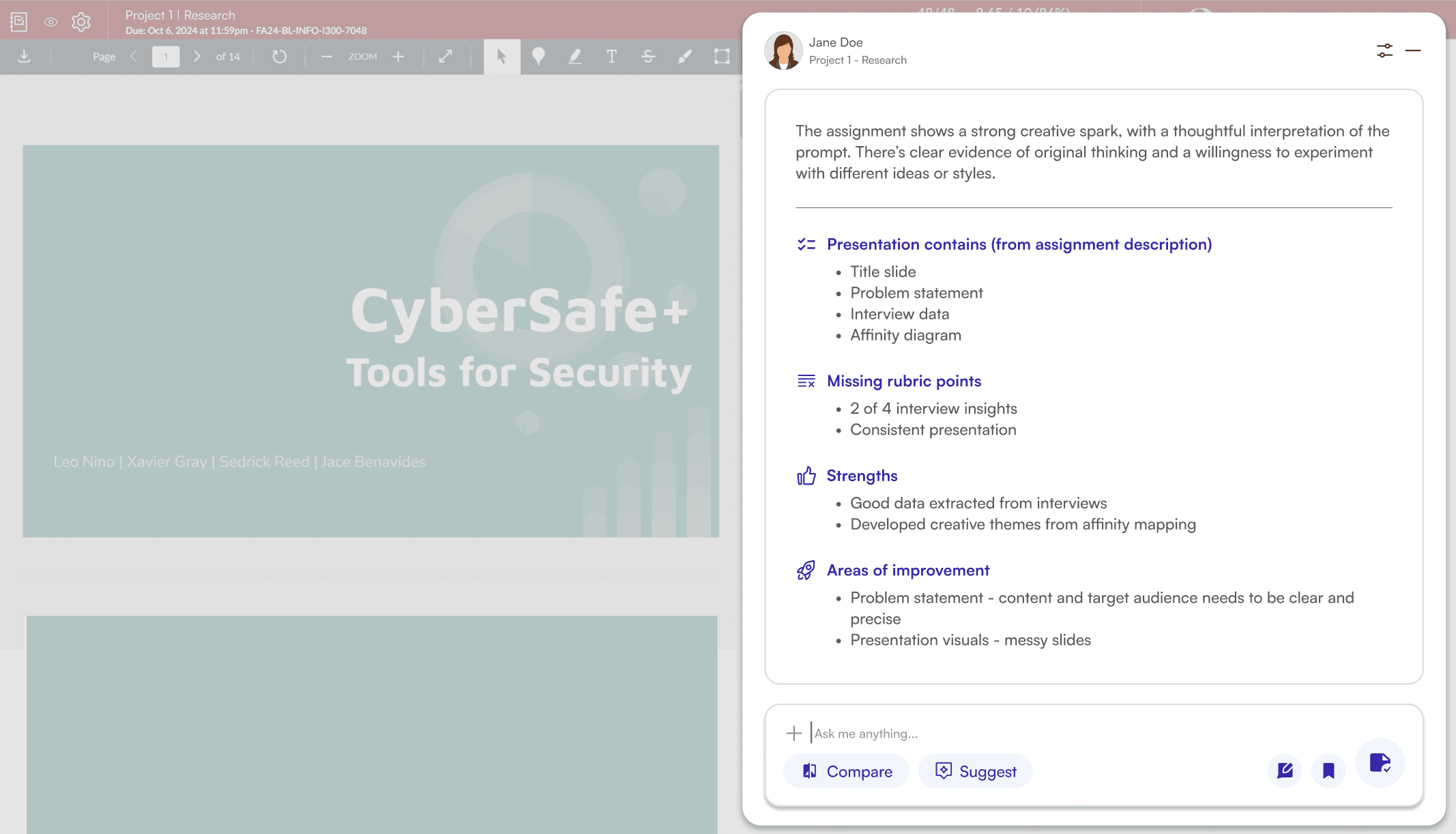Image resolution: width=1456 pixels, height=834 pixels.
Task: Click the download document icon
Action: 24,57
